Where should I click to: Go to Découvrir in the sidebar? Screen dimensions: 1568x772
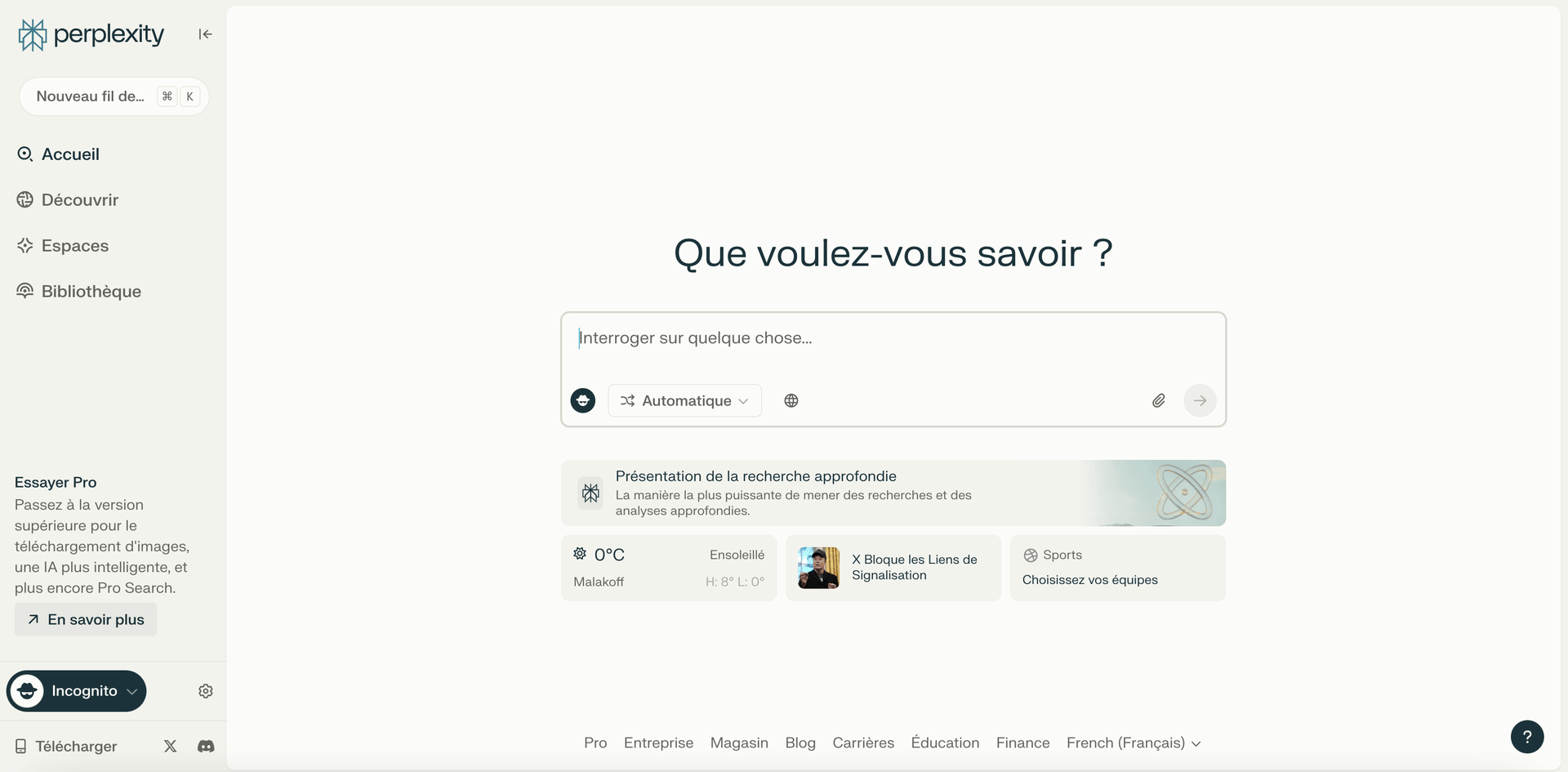79,200
